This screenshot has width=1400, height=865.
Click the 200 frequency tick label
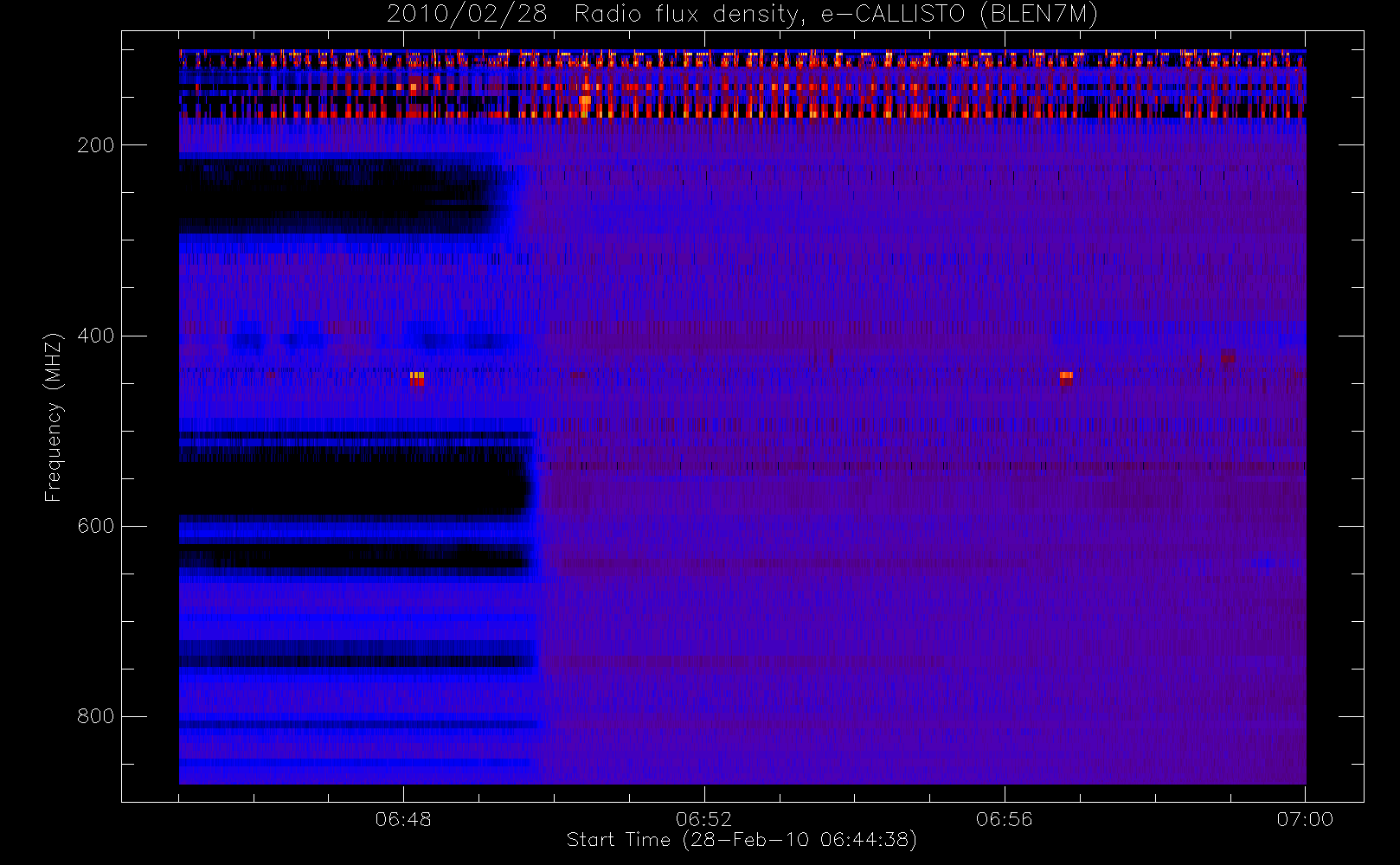[95, 145]
